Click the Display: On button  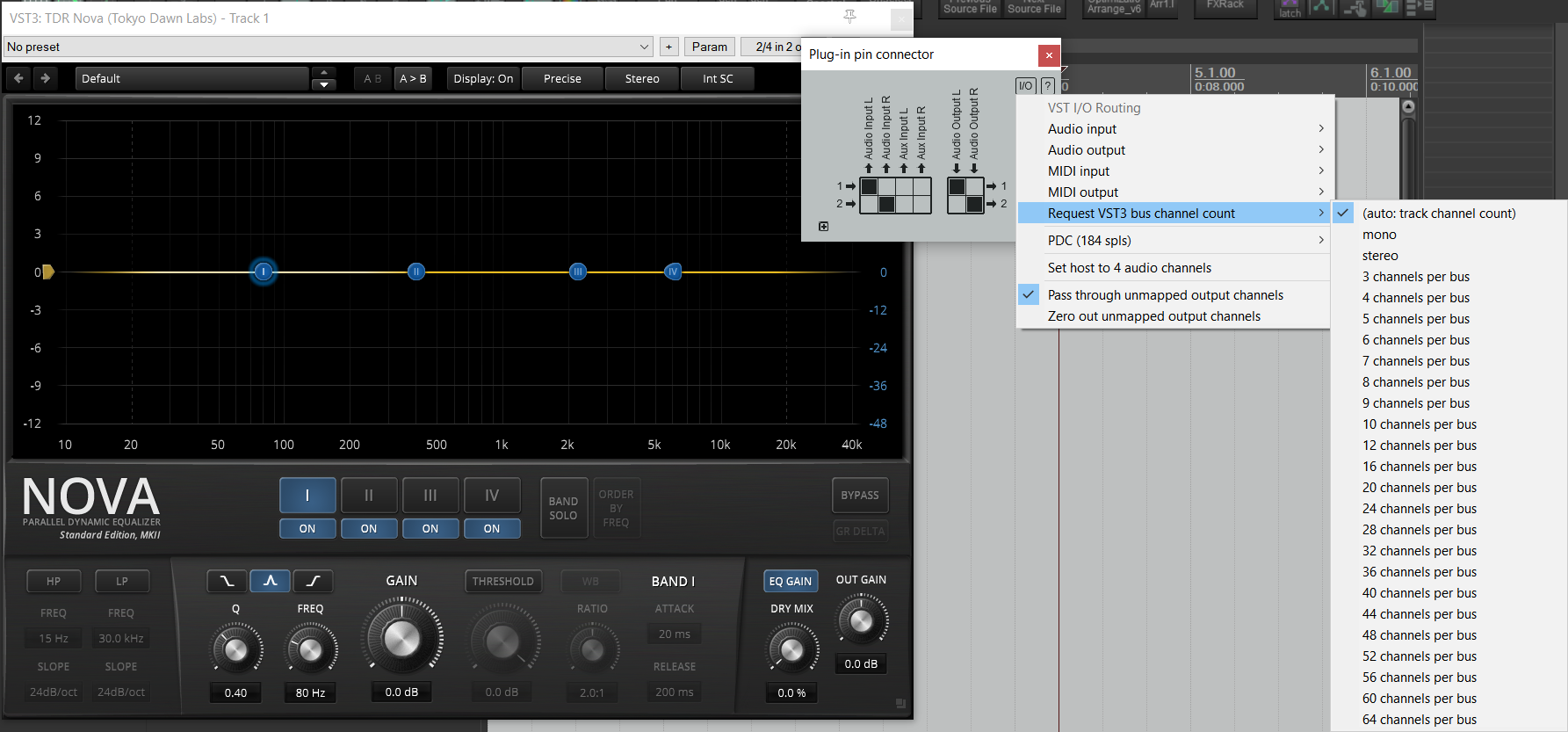click(483, 78)
